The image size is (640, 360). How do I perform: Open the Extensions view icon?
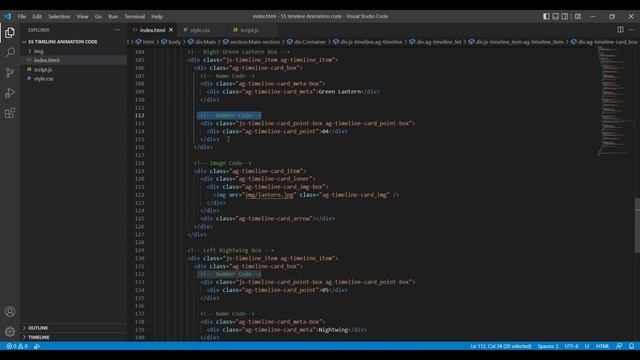[x=10, y=113]
